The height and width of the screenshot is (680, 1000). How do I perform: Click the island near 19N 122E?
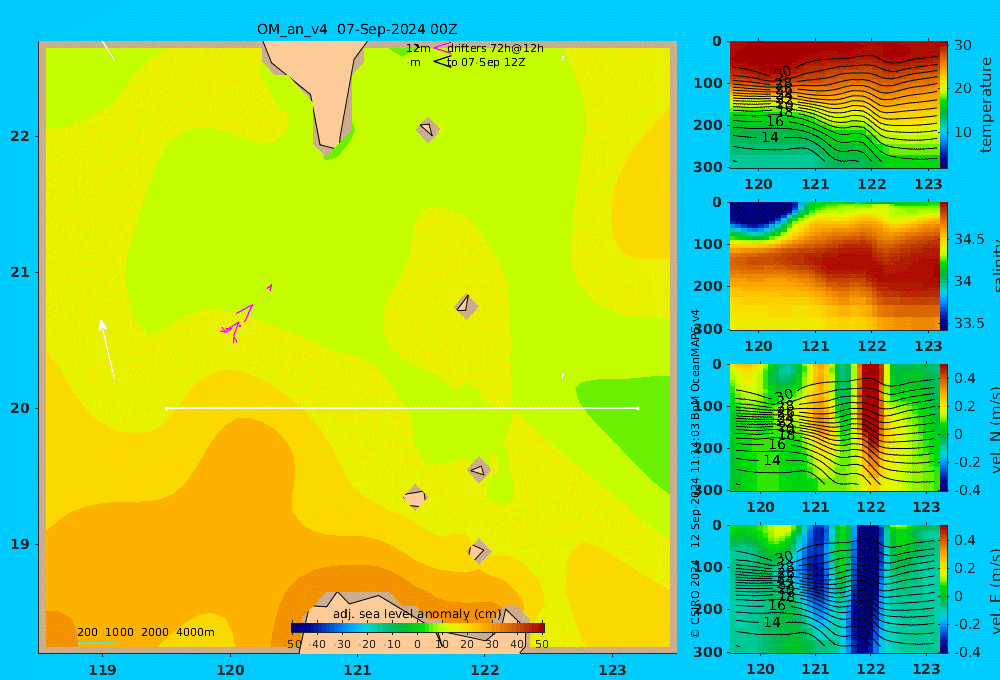[x=478, y=551]
